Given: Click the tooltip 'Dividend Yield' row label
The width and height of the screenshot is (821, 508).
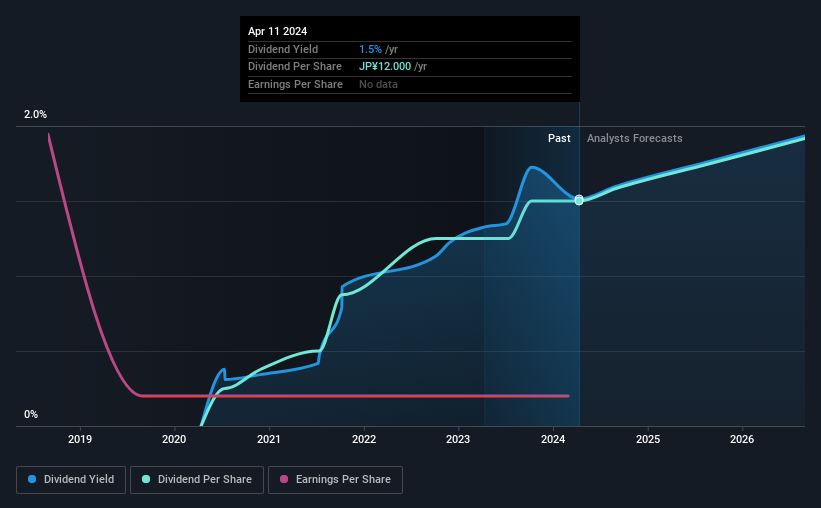Looking at the screenshot, I should 283,49.
